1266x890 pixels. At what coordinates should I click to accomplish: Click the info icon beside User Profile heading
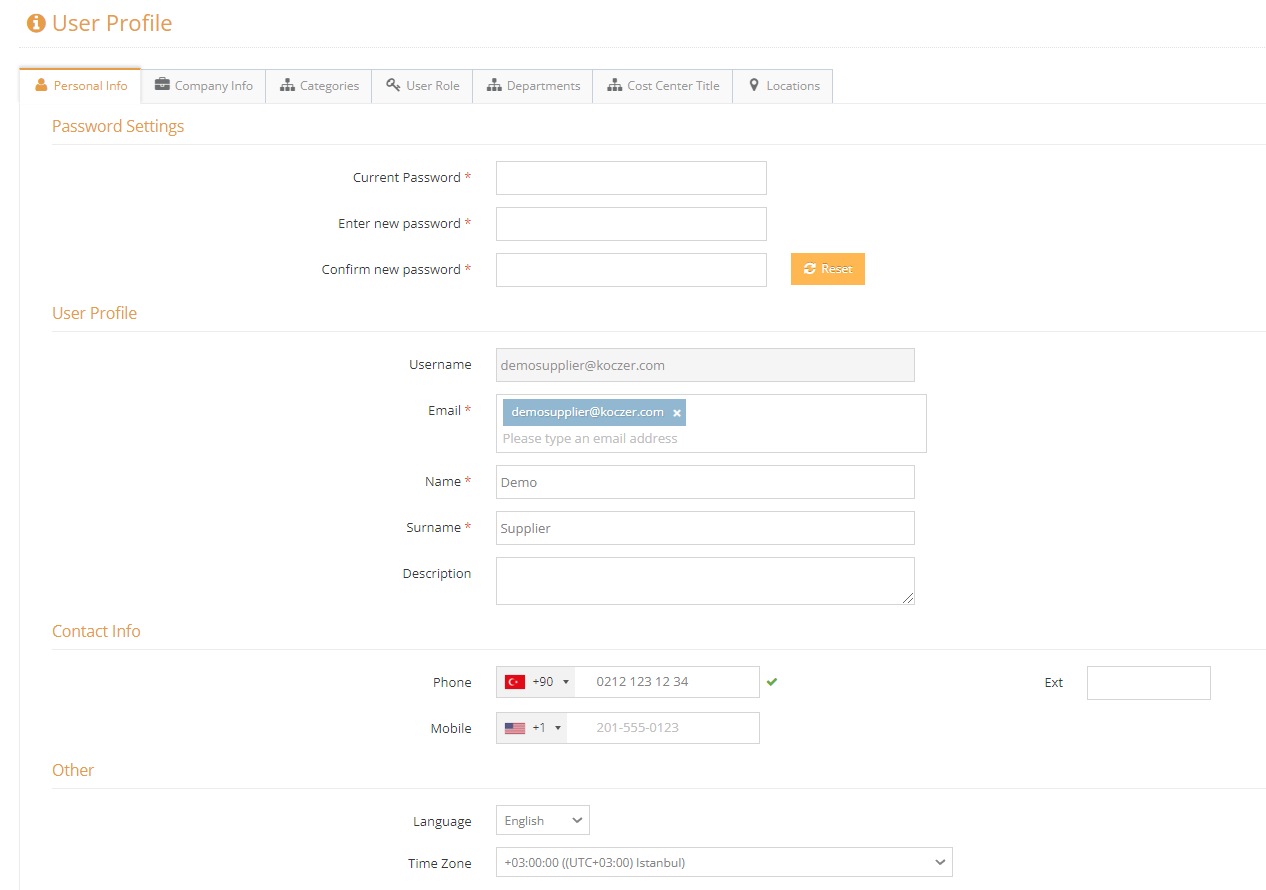click(x=35, y=22)
